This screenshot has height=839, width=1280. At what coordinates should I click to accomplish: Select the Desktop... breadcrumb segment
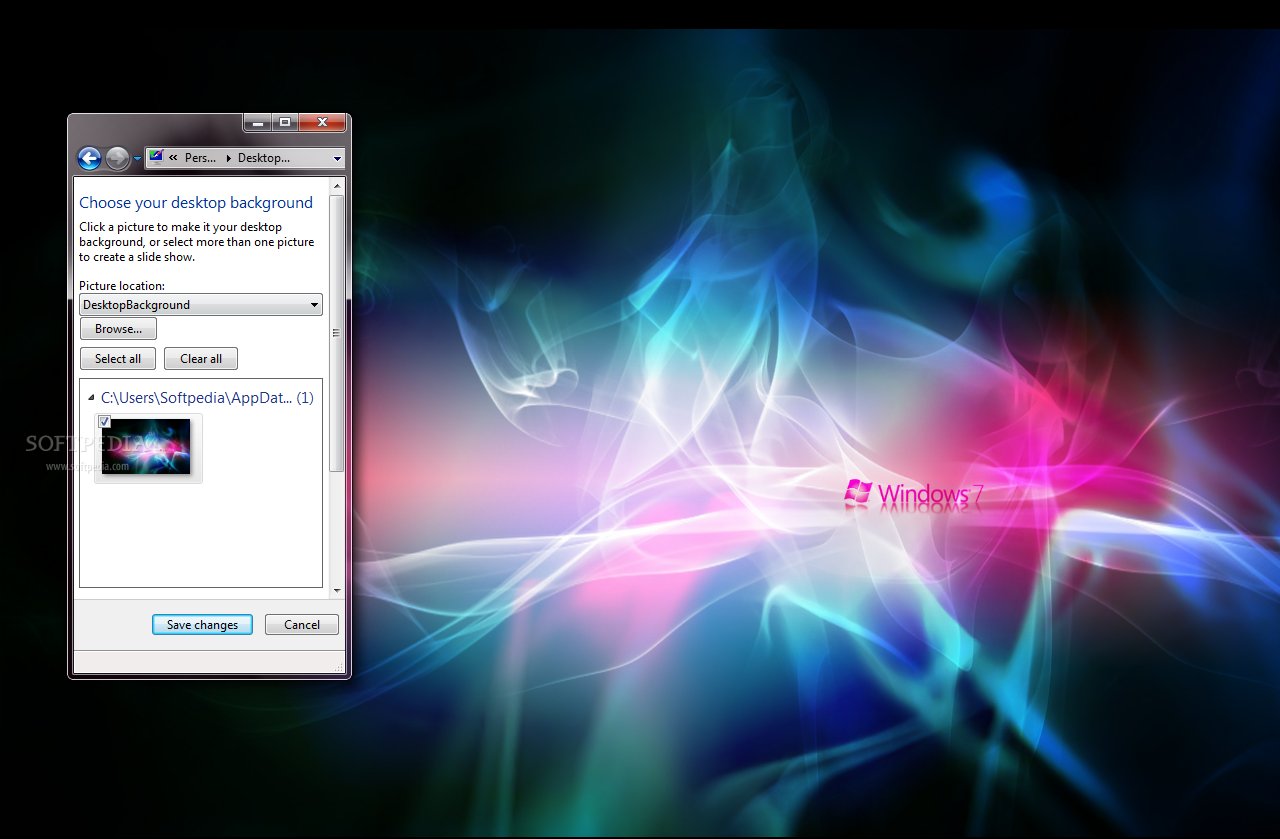tap(264, 158)
